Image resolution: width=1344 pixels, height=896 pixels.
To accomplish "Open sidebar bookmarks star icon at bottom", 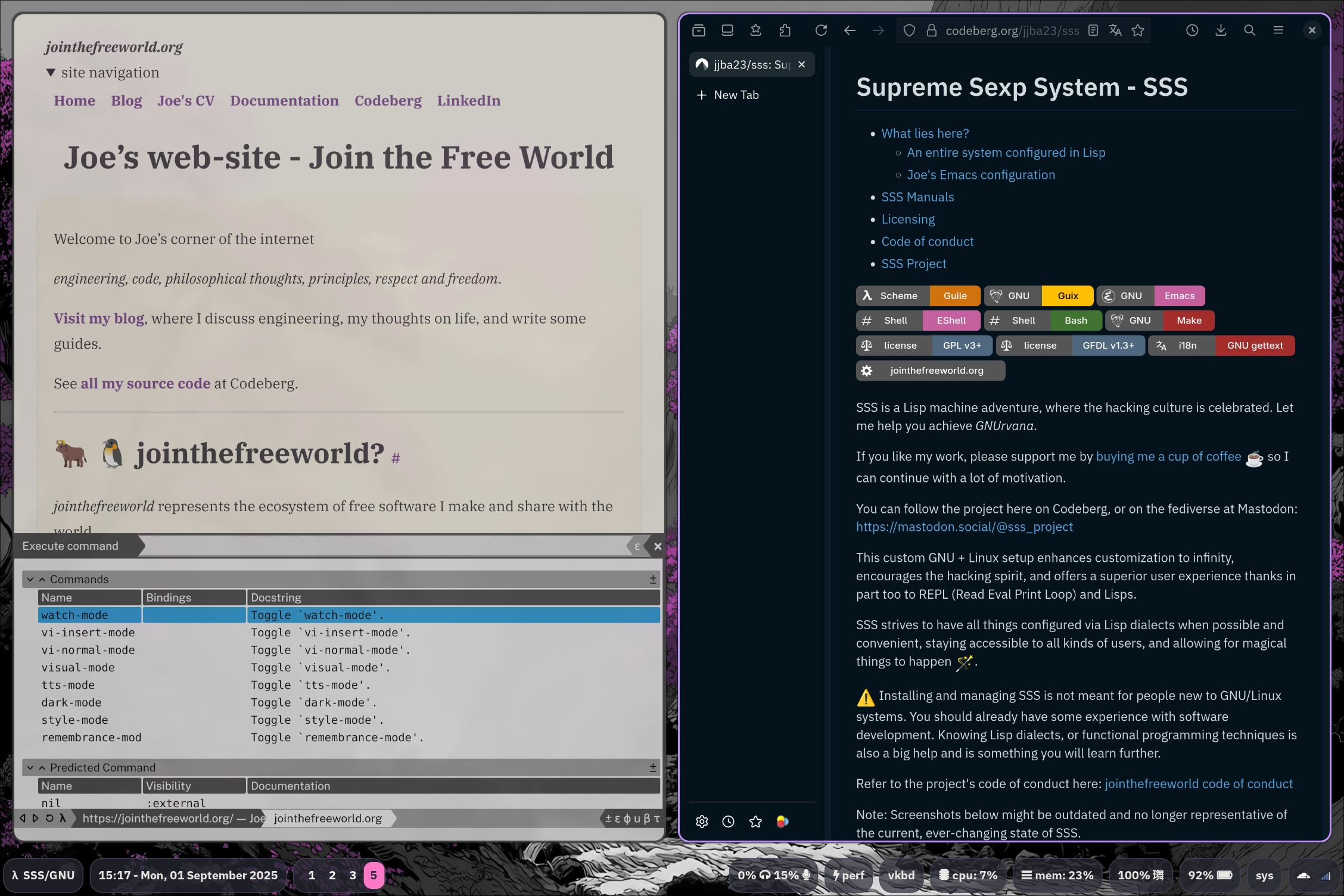I will pos(755,822).
